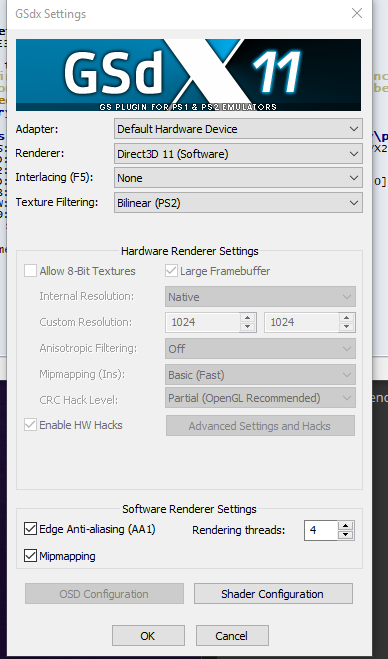Open the CRC Hack Level dropdown
Screen dimensions: 388x659
[x=260, y=398]
